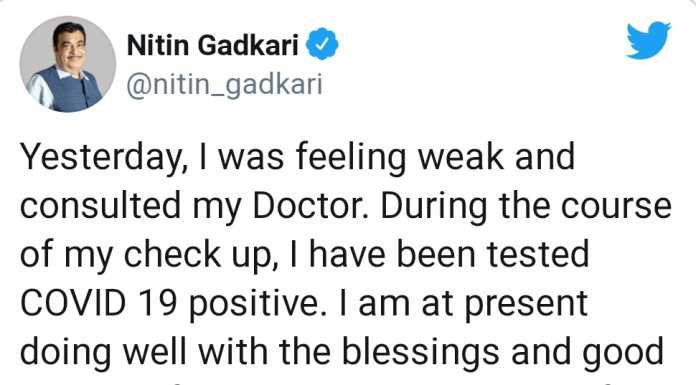Open the Nitin Gadkari display name link
This screenshot has width=696, height=385.
[x=213, y=45]
